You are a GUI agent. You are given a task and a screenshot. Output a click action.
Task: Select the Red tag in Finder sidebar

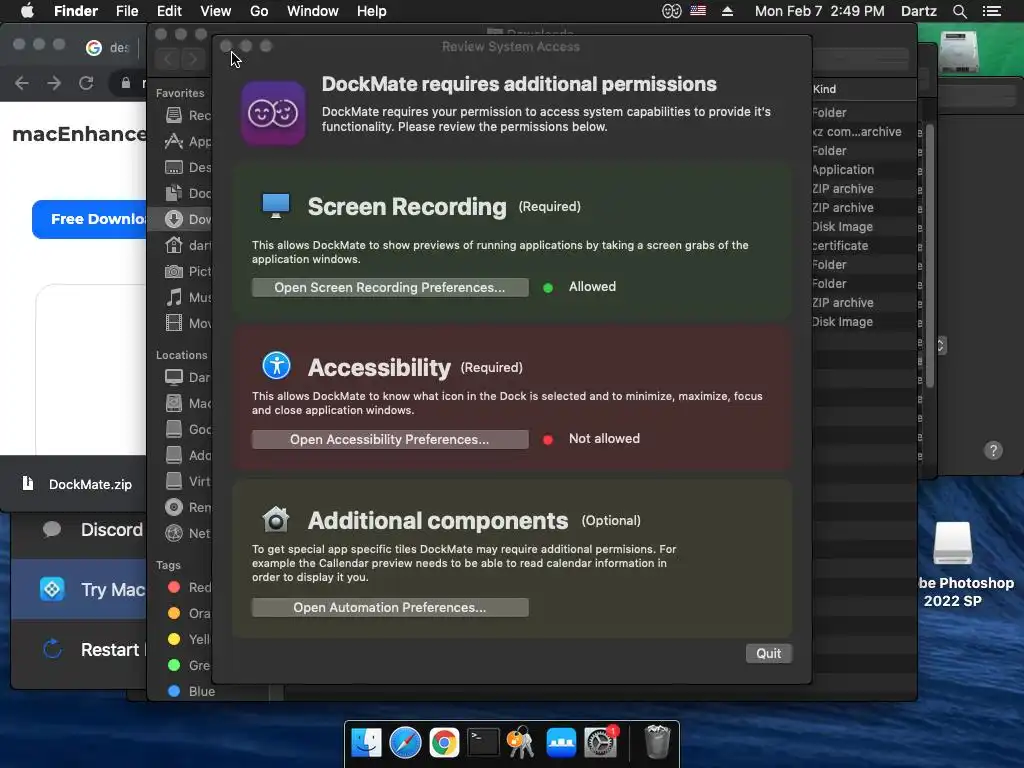[188, 587]
